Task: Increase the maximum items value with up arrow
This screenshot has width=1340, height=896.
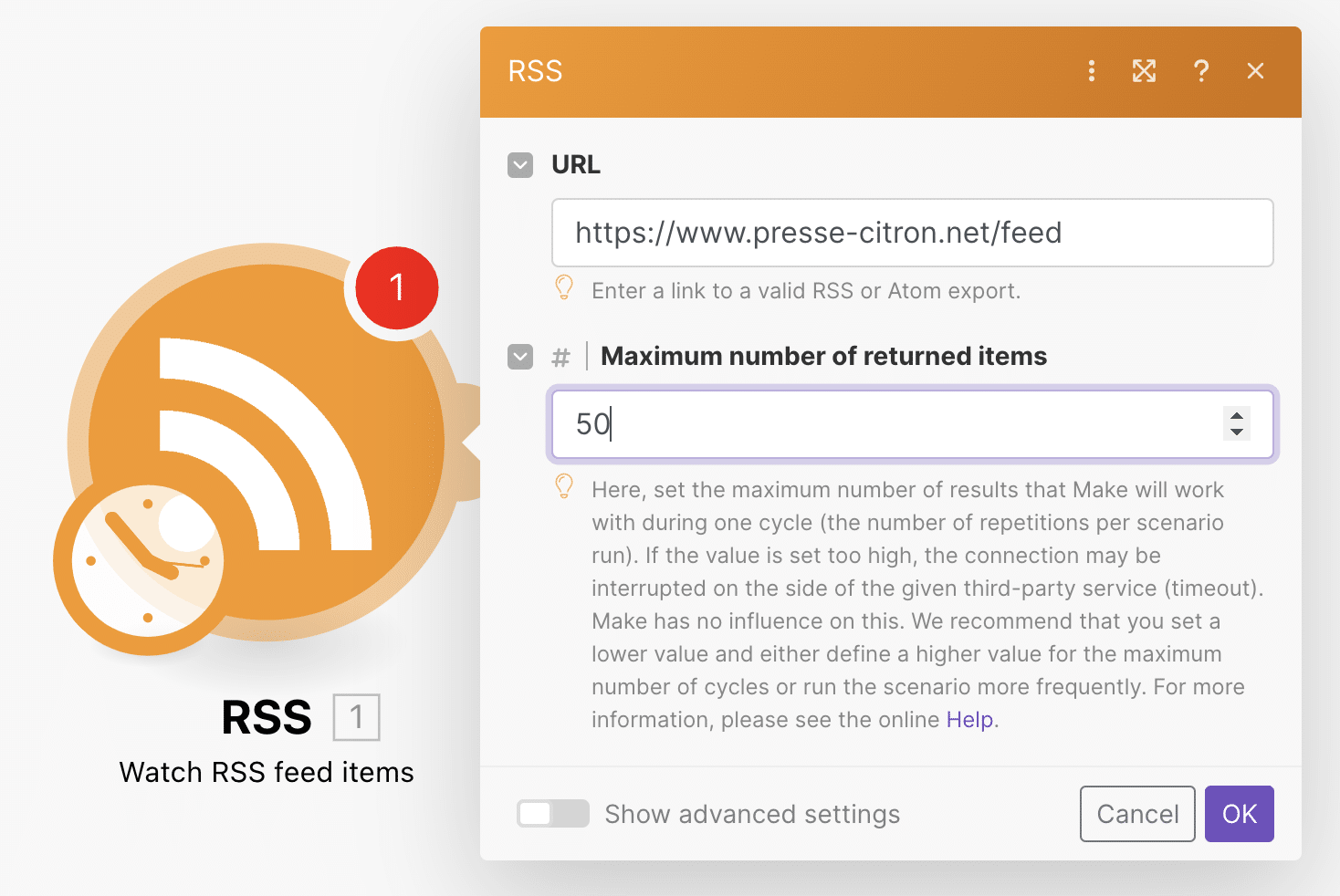Action: pyautogui.click(x=1237, y=416)
